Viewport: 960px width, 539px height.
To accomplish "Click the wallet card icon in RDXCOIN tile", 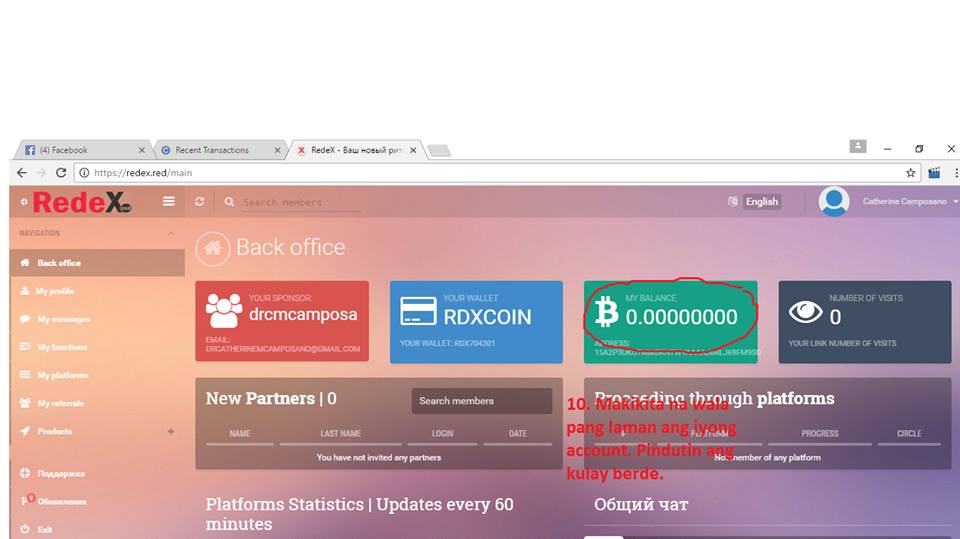I will (418, 311).
